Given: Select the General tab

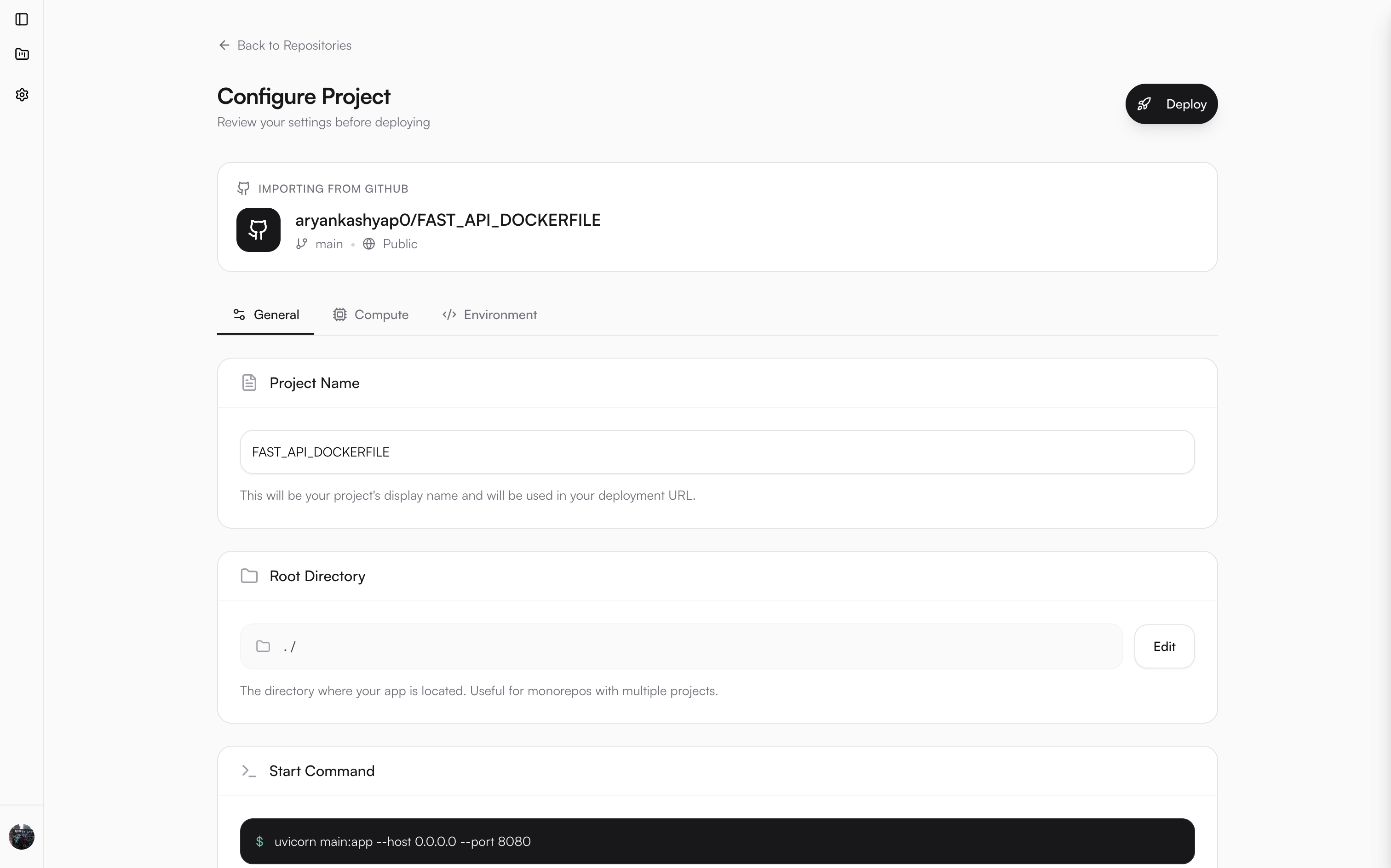Looking at the screenshot, I should (266, 314).
